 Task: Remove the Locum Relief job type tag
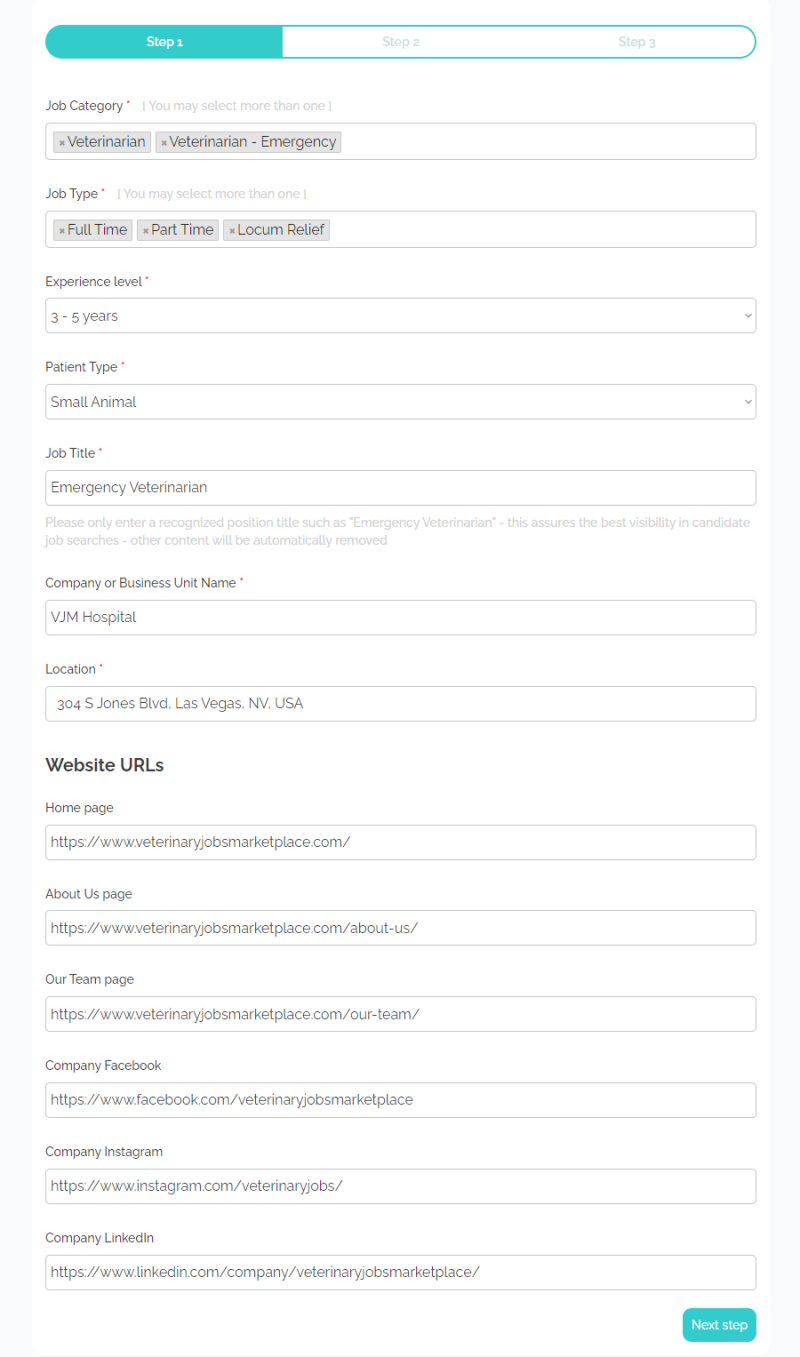pos(232,231)
